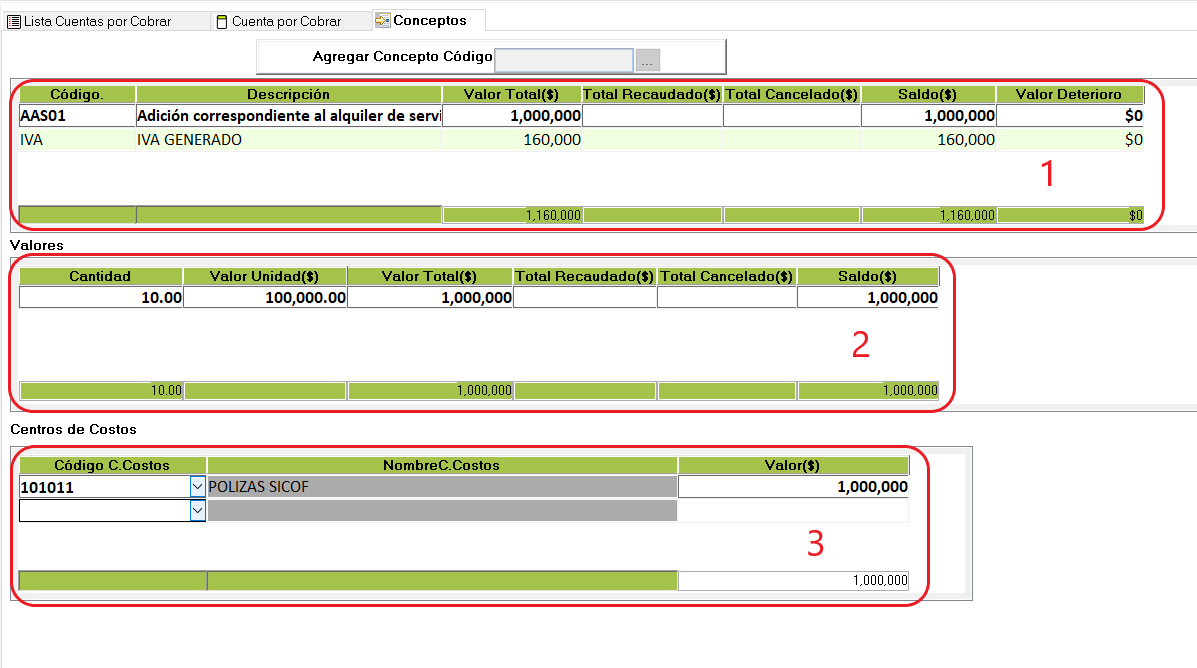Screen dimensions: 1197x668
Task: Click the document icon on Cuenta por Cobrar tab
Action: tap(222, 22)
